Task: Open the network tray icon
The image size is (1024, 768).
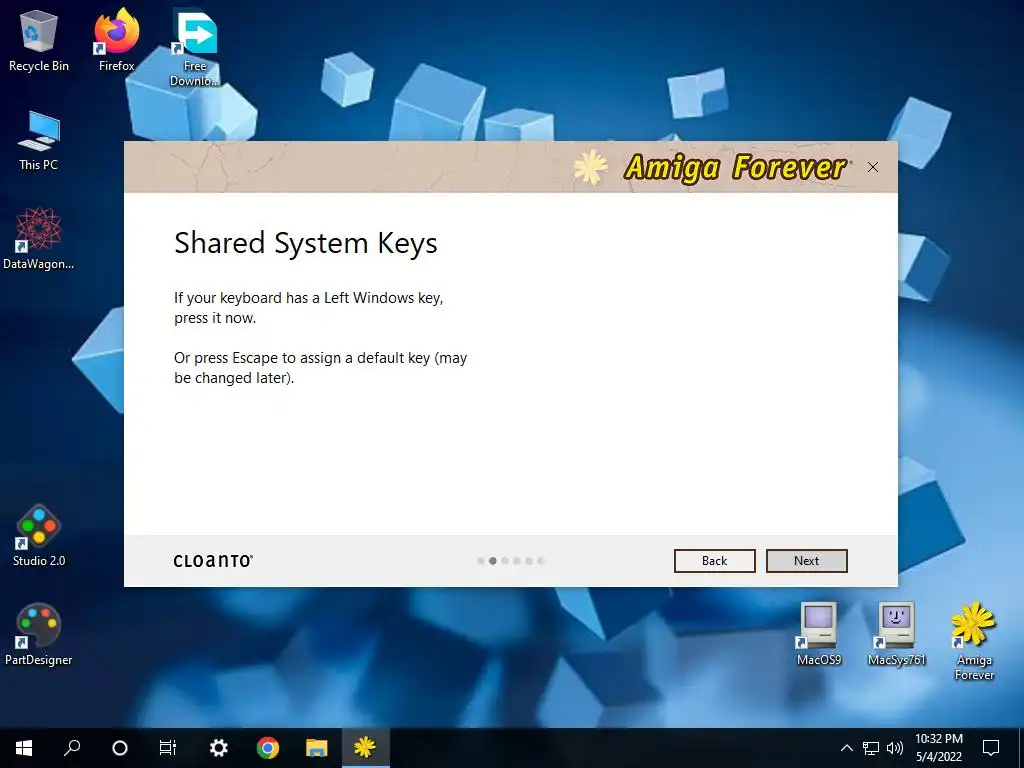Action: point(871,748)
